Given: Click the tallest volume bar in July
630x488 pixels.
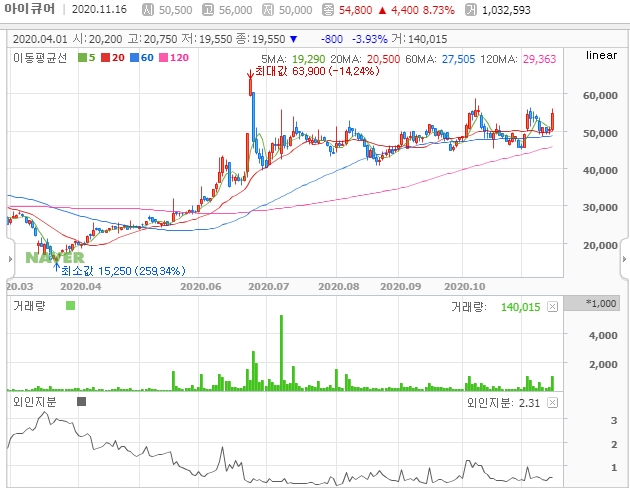Looking at the screenshot, I should [x=281, y=353].
